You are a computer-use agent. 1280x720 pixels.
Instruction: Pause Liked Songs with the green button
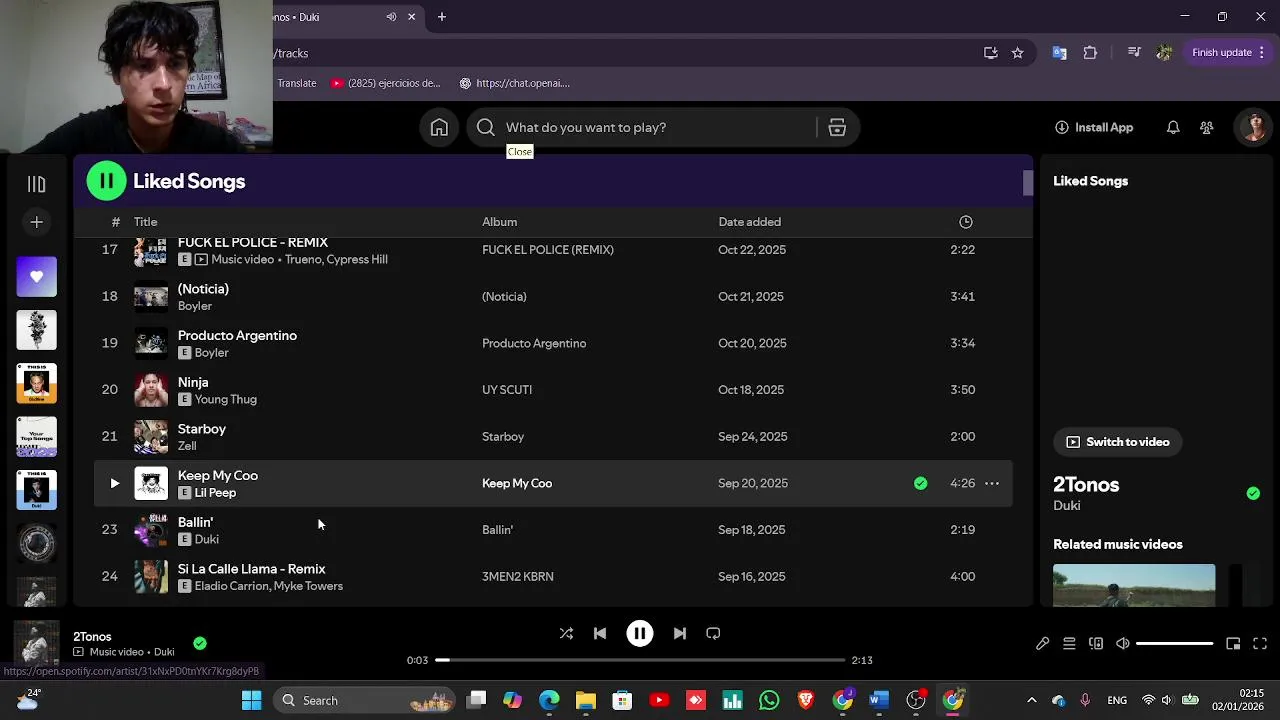click(106, 181)
